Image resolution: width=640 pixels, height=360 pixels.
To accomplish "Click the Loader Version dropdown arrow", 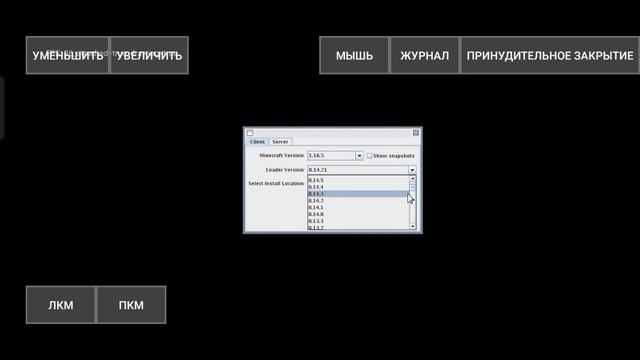I will [x=412, y=170].
